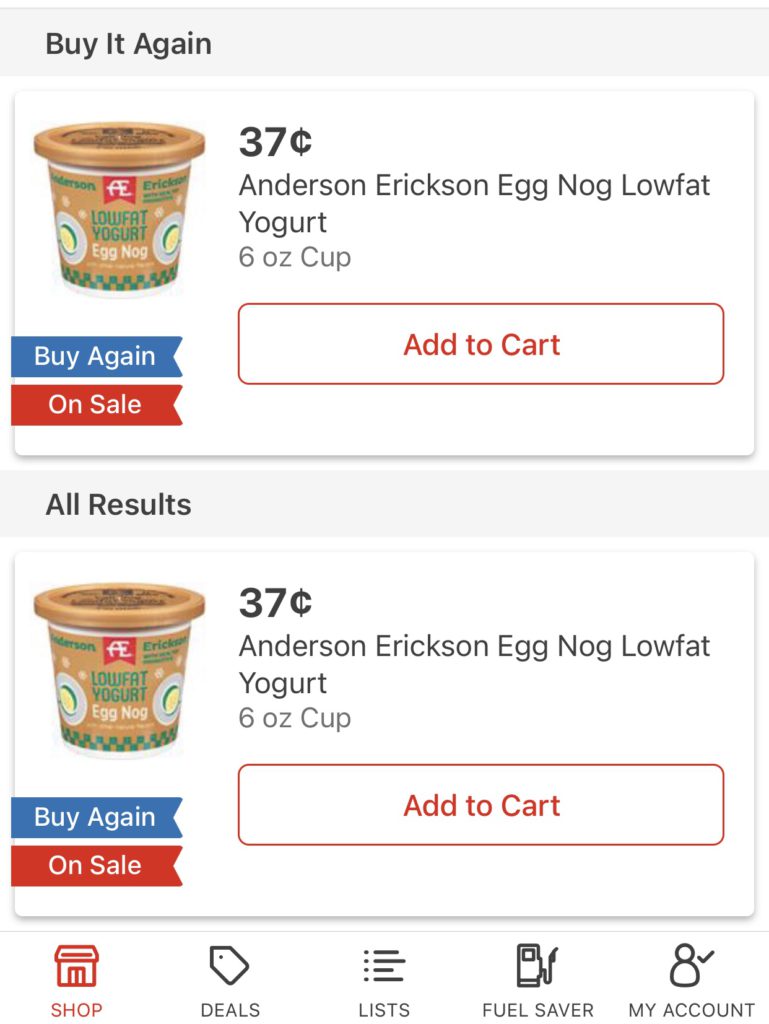Tap the All Results section header
This screenshot has width=769, height=1024.
(x=118, y=505)
